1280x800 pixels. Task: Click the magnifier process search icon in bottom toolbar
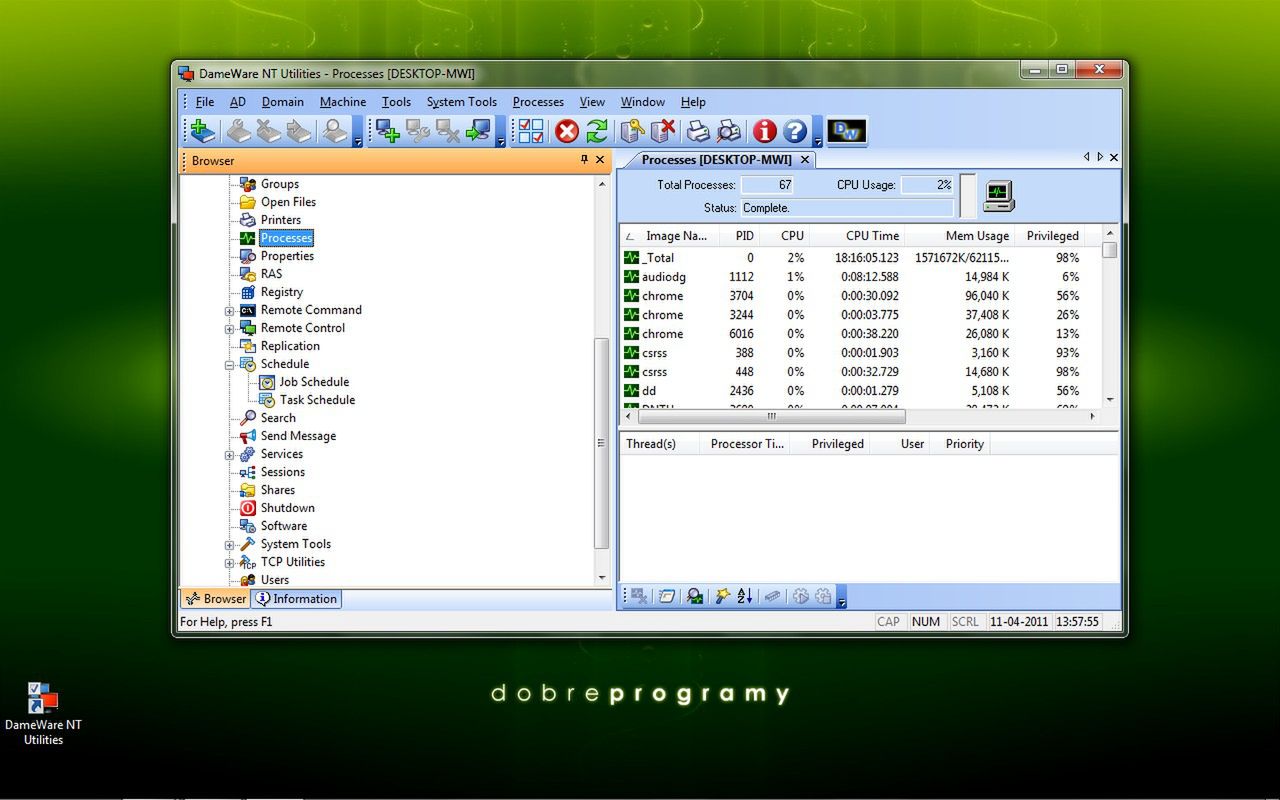click(x=694, y=596)
